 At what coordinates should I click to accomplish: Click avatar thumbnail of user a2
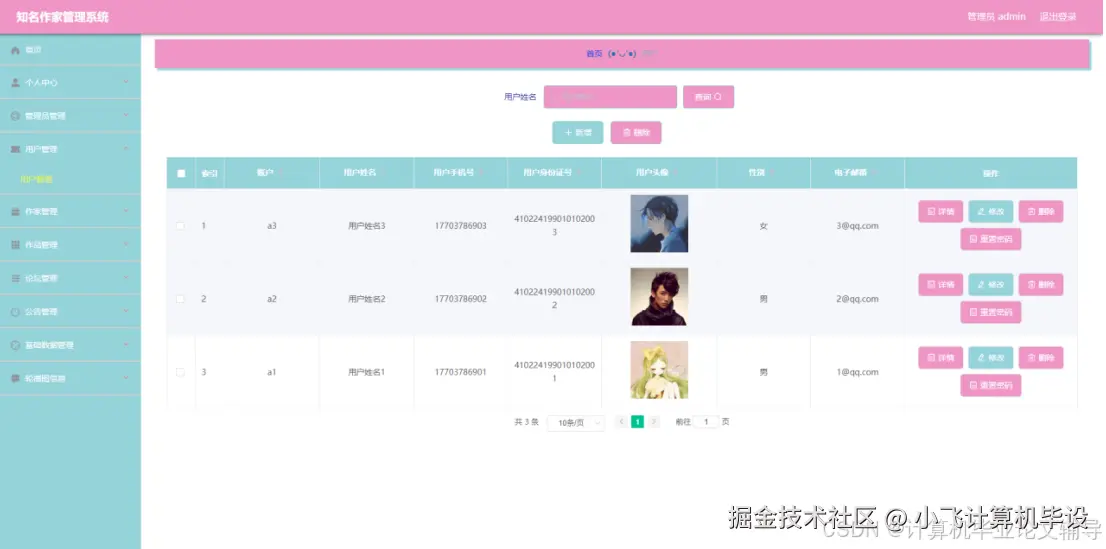[x=659, y=296]
